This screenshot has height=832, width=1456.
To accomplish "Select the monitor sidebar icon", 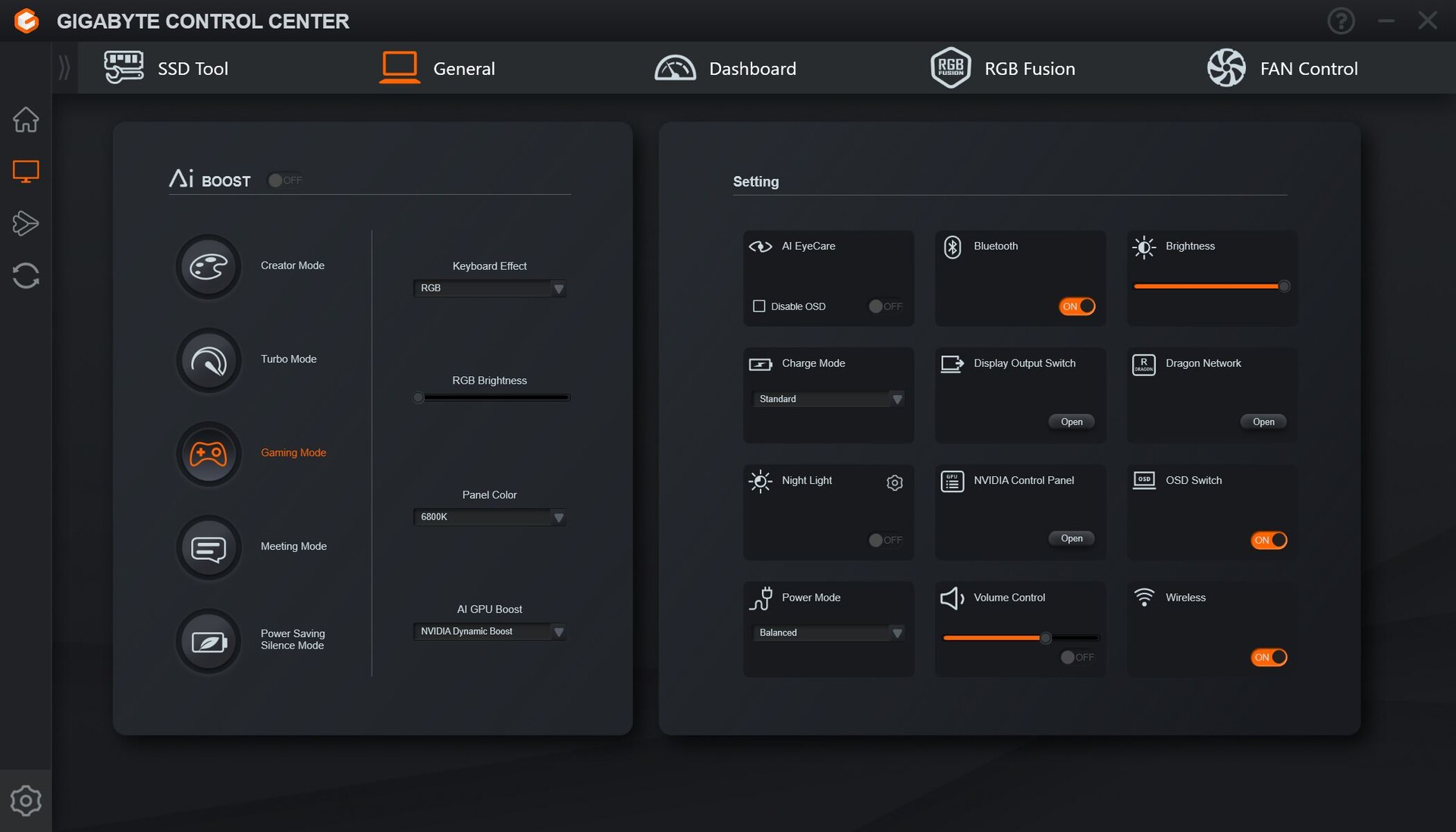I will tap(26, 171).
